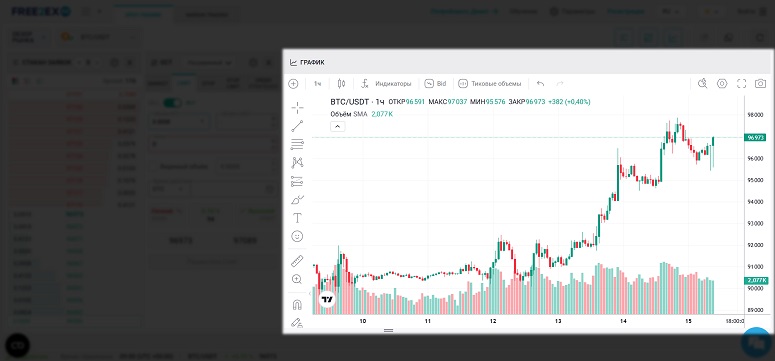The image size is (775, 361).
Task: Open the candlestick chart type selector
Action: 341,84
